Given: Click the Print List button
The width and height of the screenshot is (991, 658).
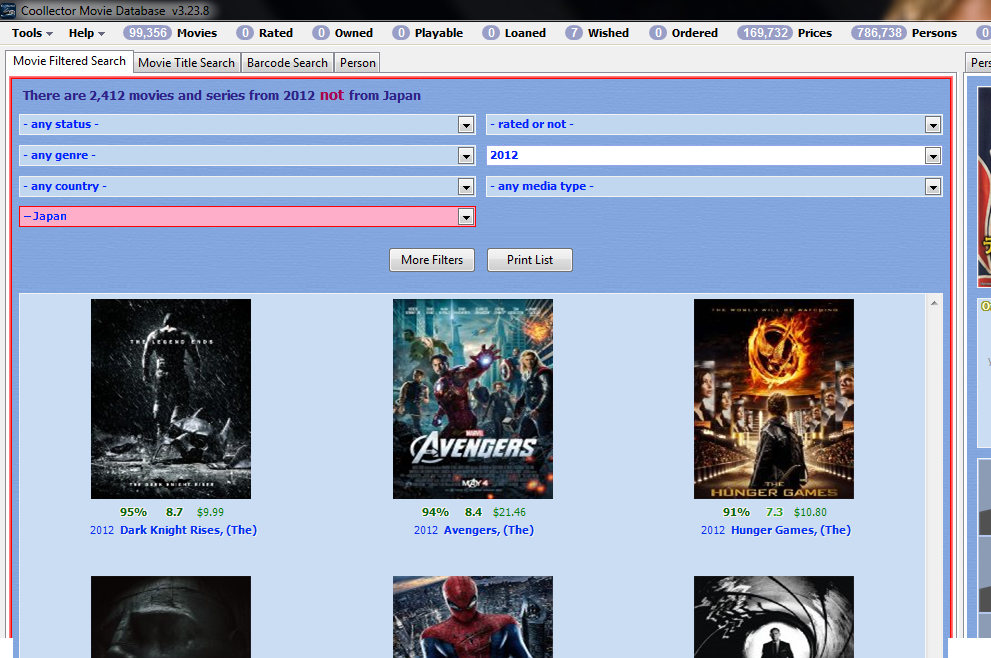Looking at the screenshot, I should point(530,260).
